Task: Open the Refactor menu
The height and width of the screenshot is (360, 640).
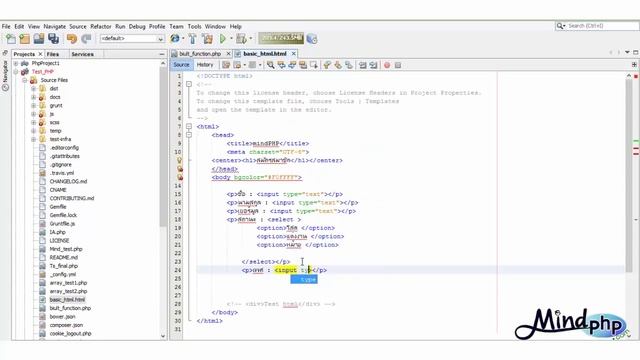Action: (x=100, y=26)
